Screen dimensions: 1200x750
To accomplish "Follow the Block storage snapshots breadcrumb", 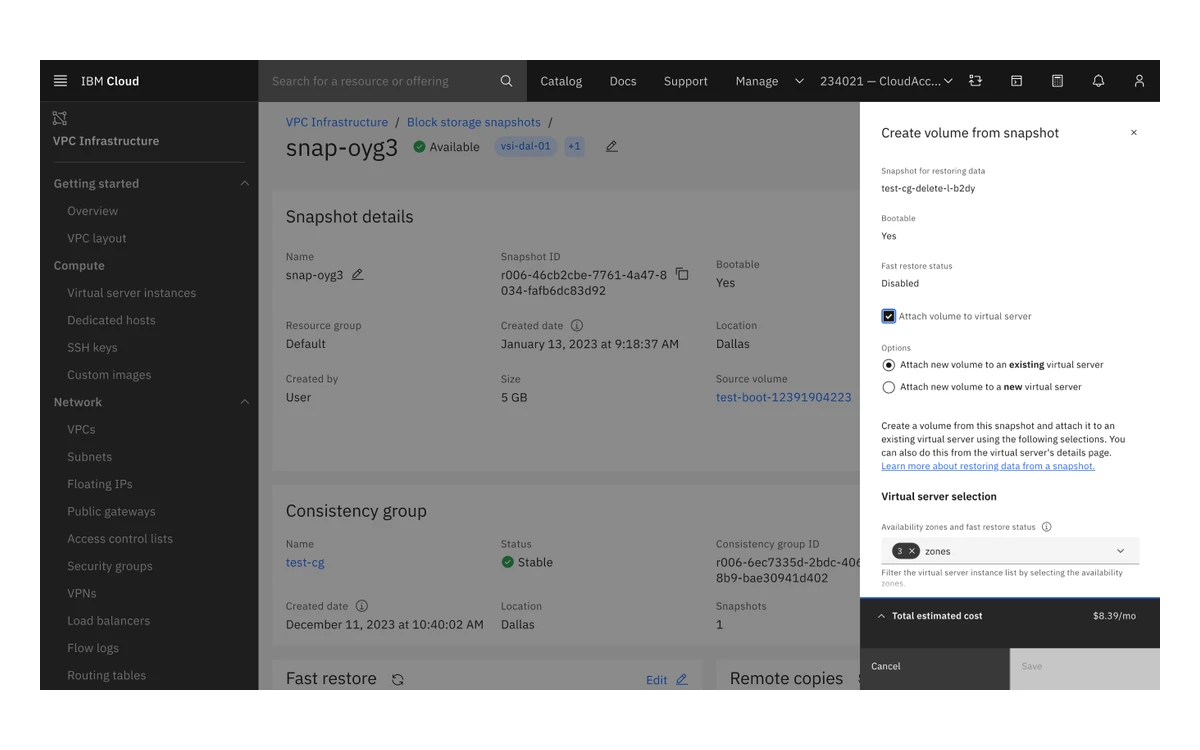I will (x=474, y=122).
